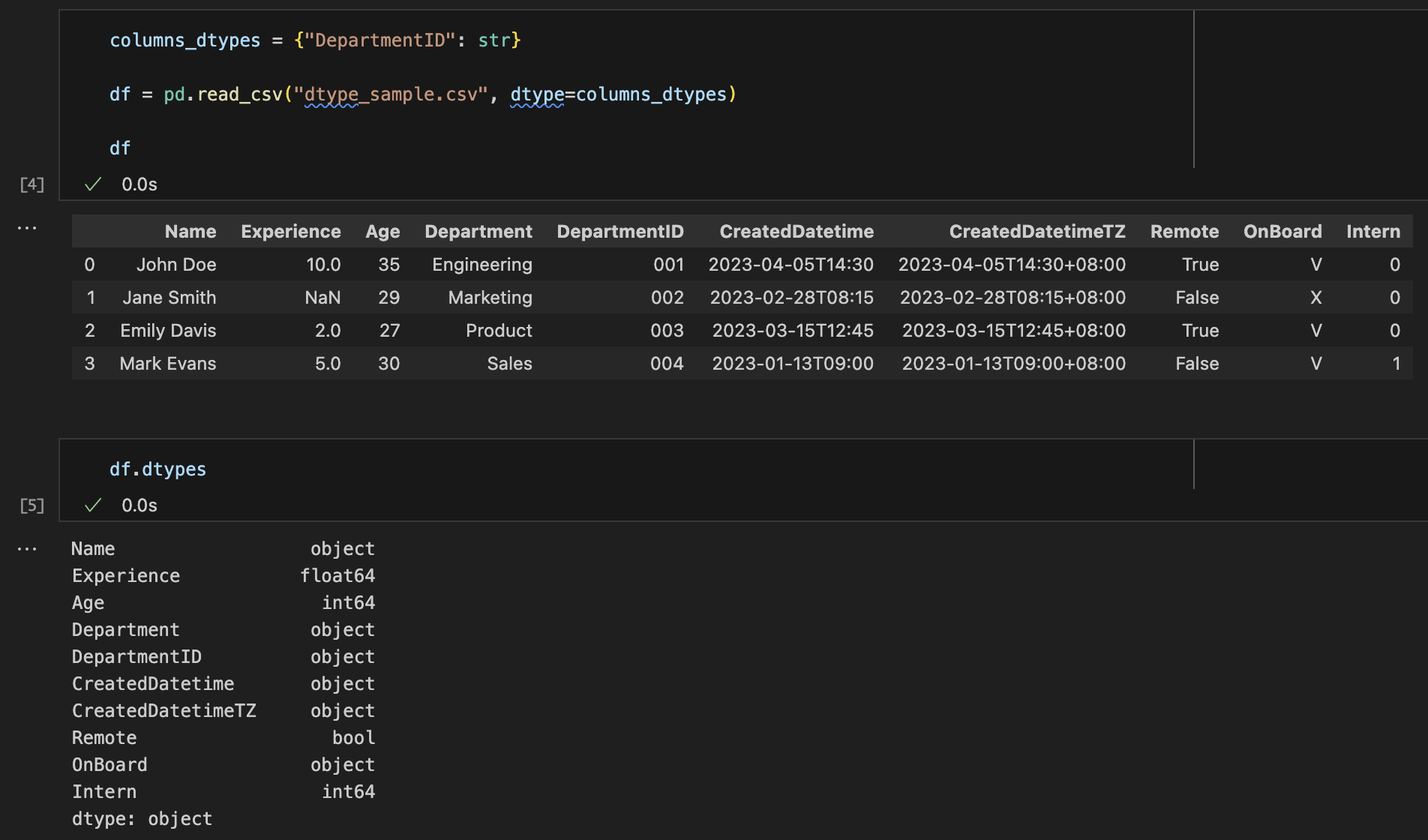Select the row index 3 cell
Screen dimensions: 1428x840
[x=90, y=364]
